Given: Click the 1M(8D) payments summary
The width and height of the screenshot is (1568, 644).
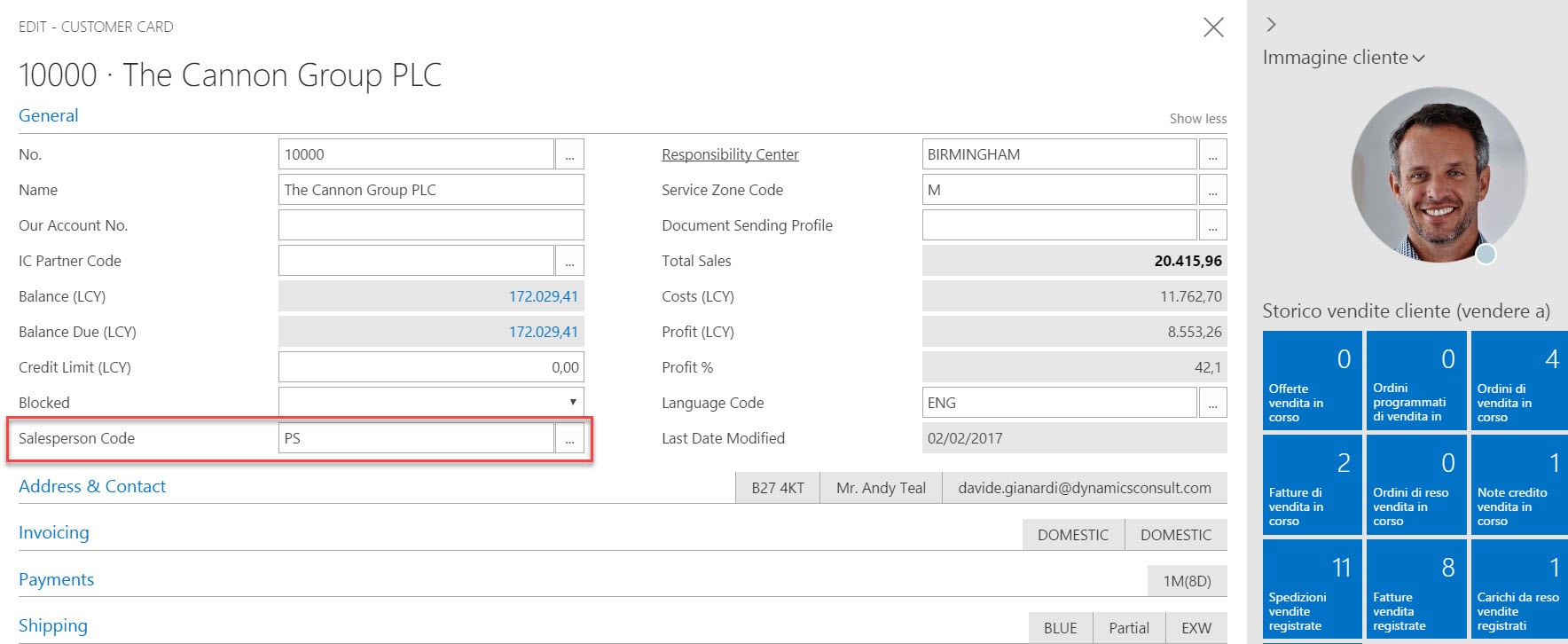Looking at the screenshot, I should pos(1188,581).
